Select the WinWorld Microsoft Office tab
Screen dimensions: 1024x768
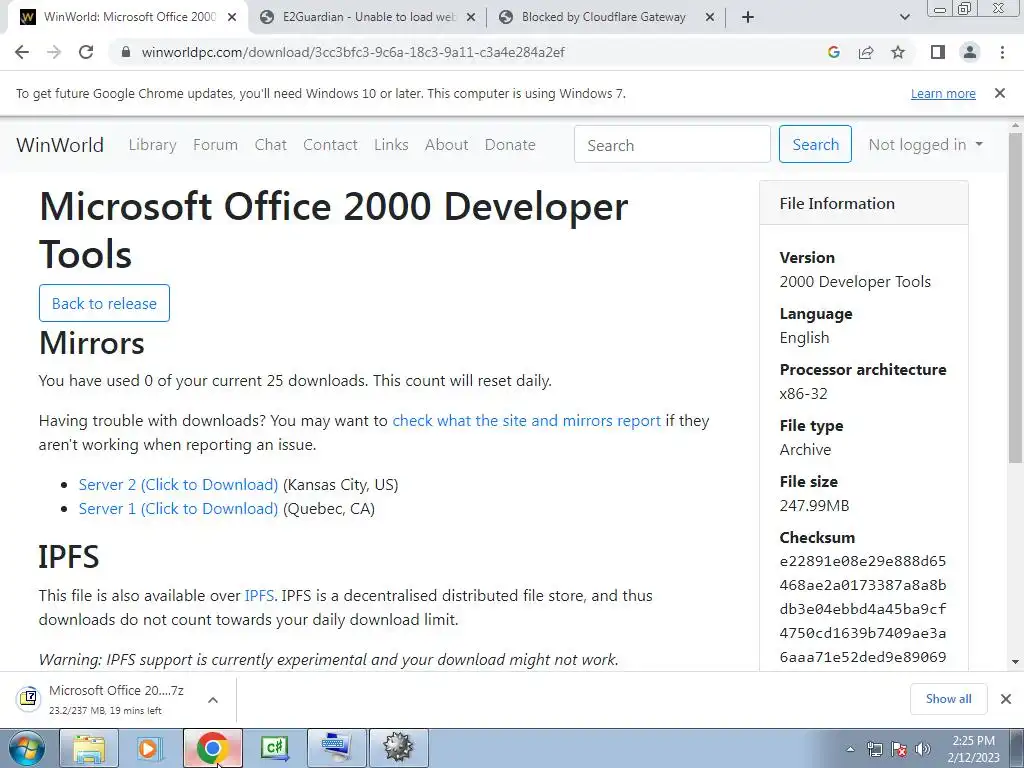click(127, 18)
